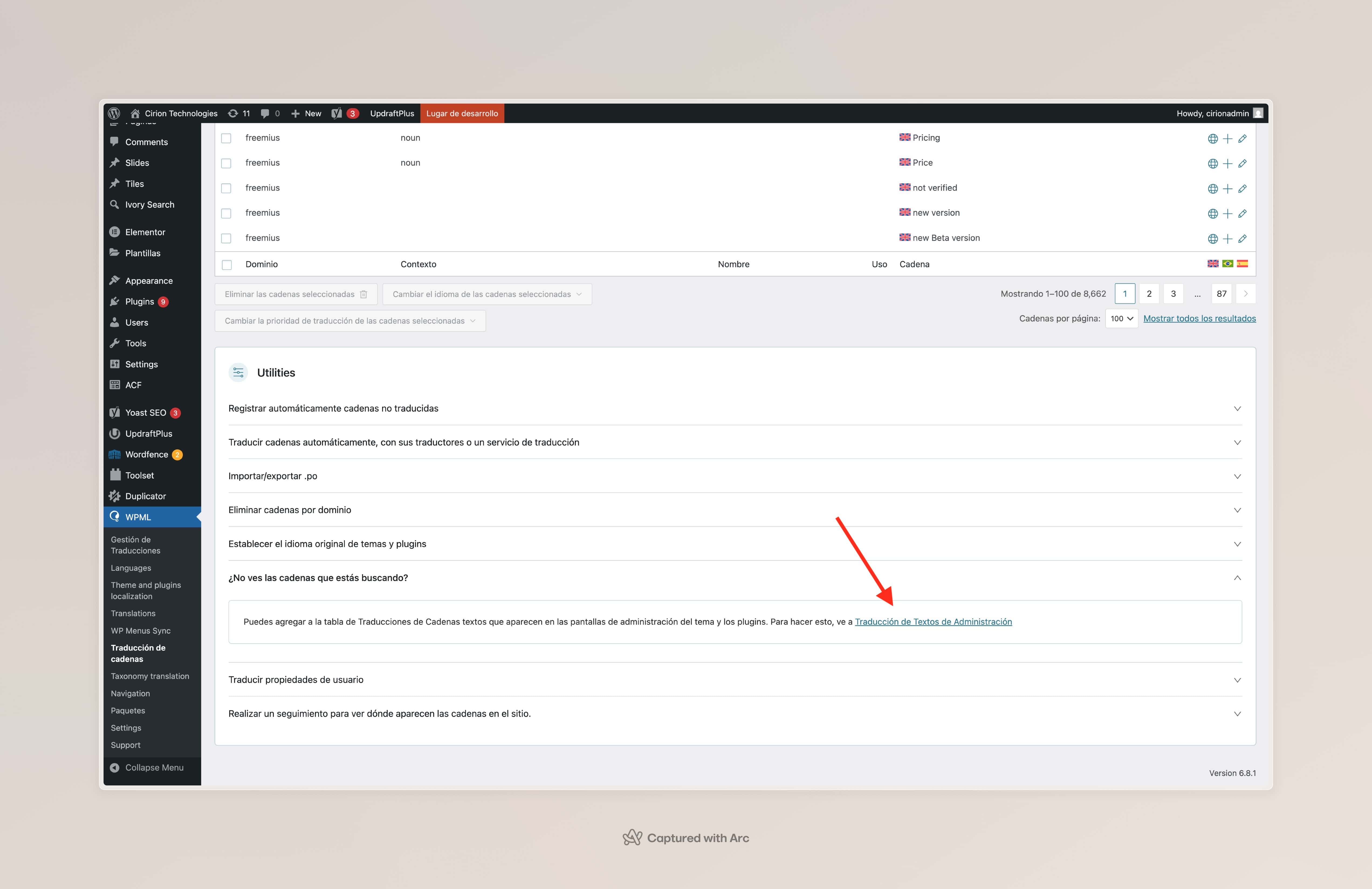Click the plus icon in the Price row
The width and height of the screenshot is (1372, 889).
[1228, 164]
